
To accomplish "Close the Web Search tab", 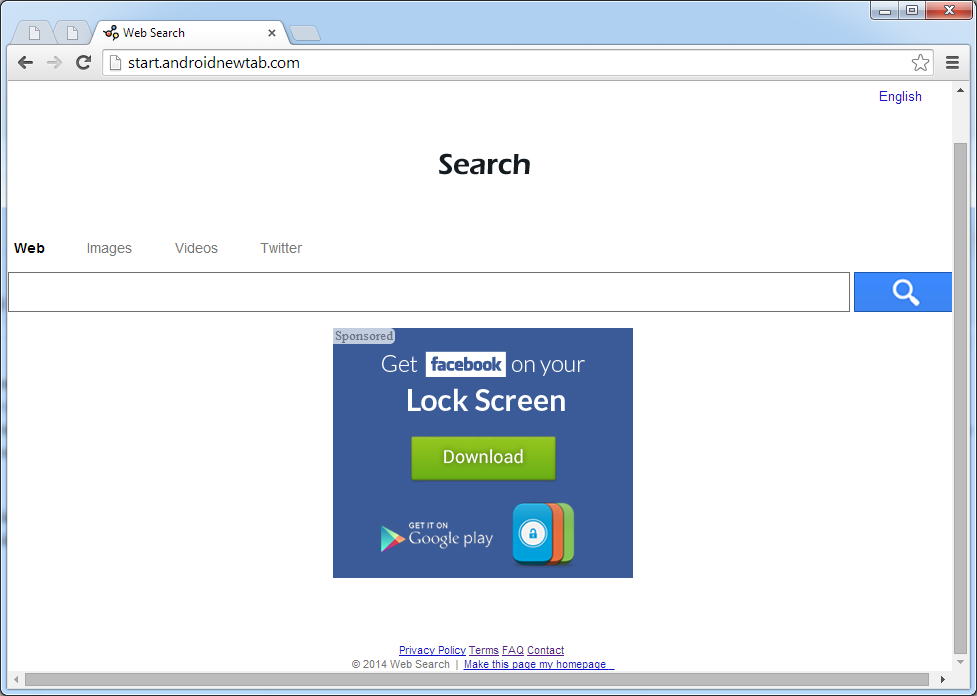I will pos(272,33).
